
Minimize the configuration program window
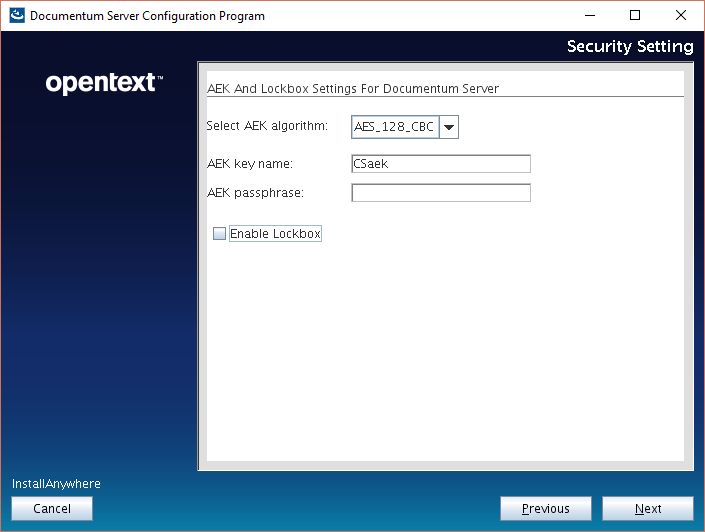[x=588, y=16]
